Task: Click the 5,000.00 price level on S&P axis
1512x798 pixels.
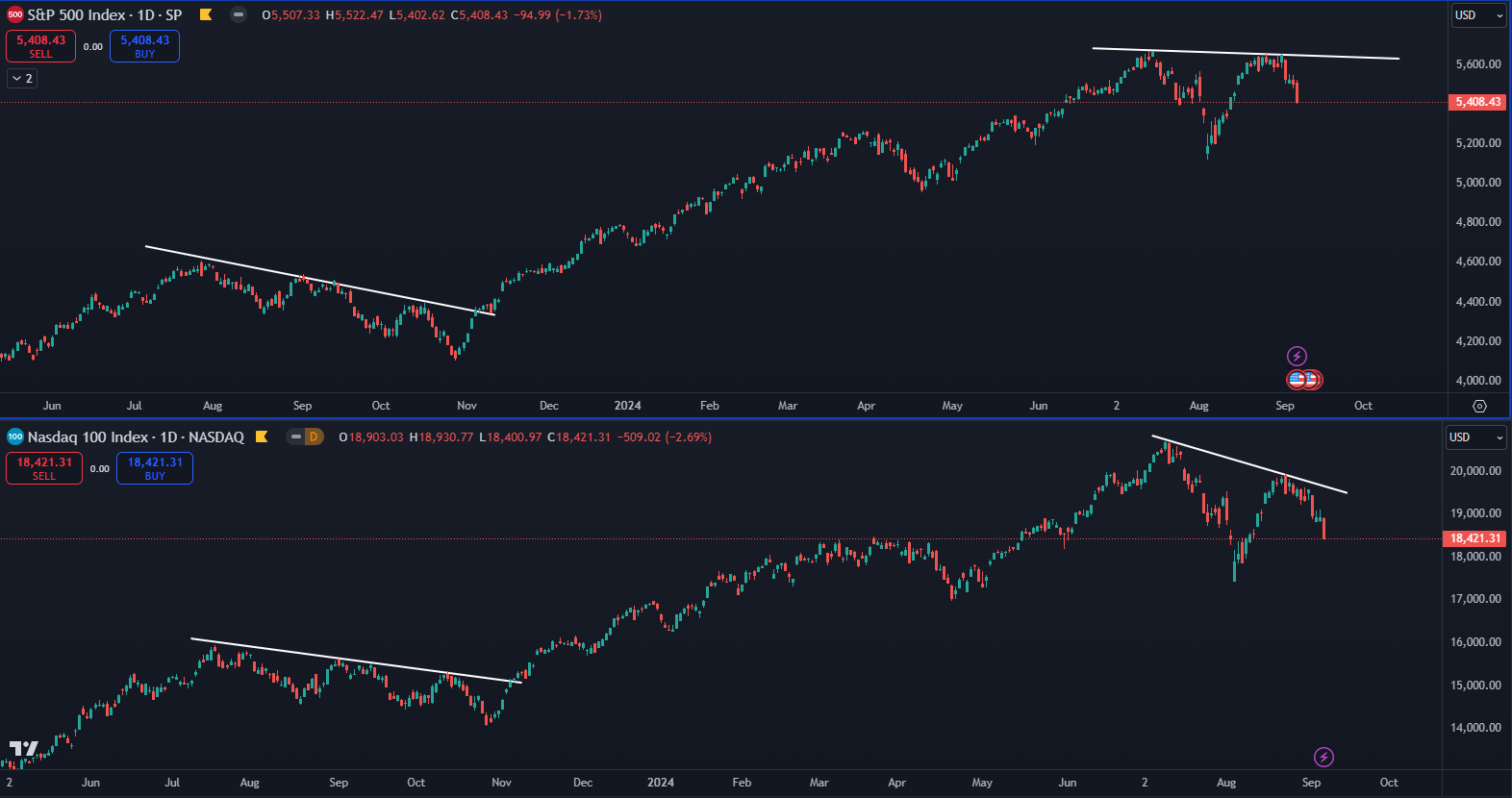Action: pyautogui.click(x=1478, y=182)
